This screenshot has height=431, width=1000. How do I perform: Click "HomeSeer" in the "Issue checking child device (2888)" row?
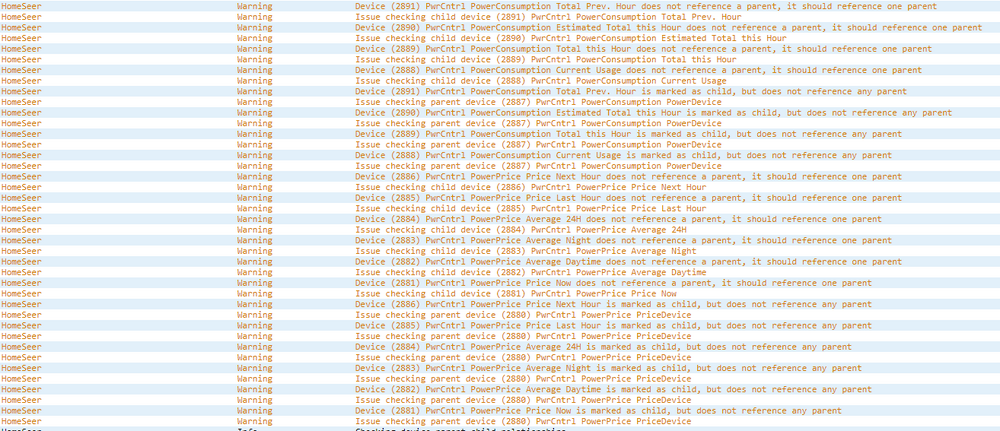[21, 81]
